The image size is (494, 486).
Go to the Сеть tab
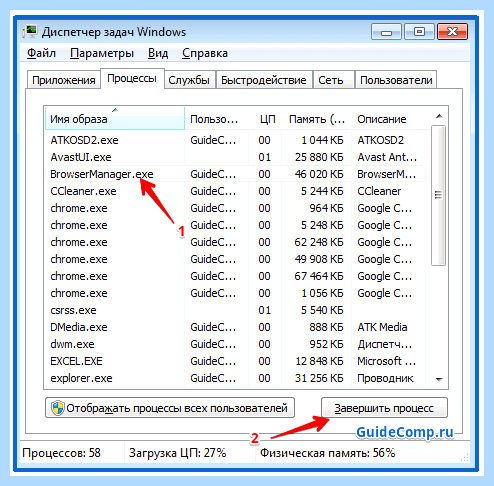tap(333, 80)
